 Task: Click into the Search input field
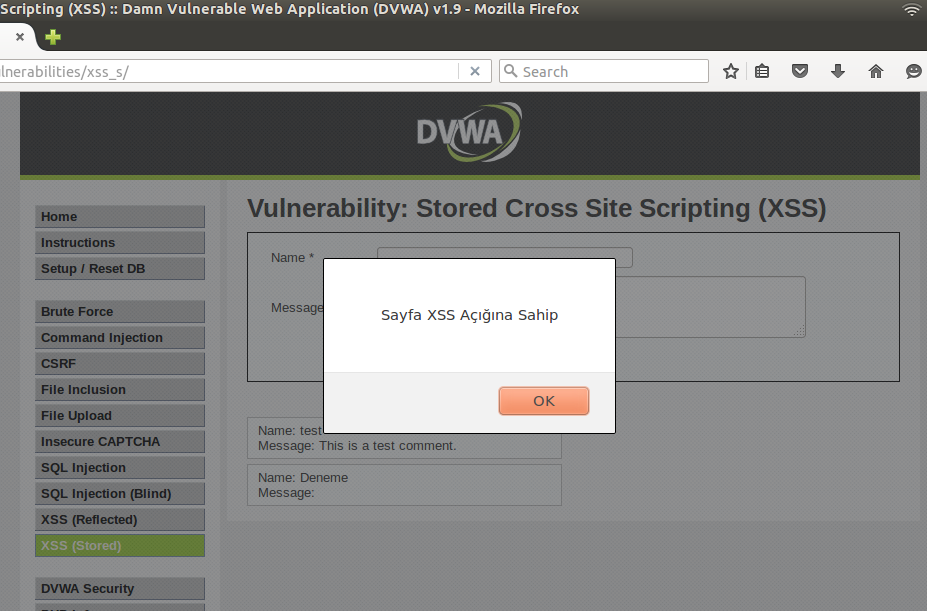(604, 72)
